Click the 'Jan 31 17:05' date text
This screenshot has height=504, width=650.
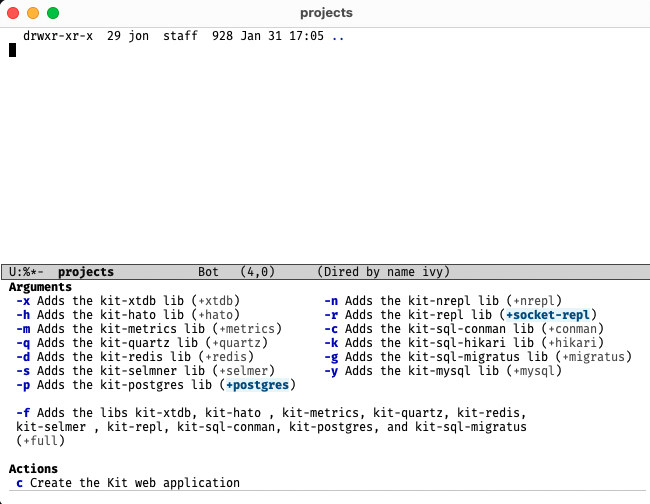(282, 36)
